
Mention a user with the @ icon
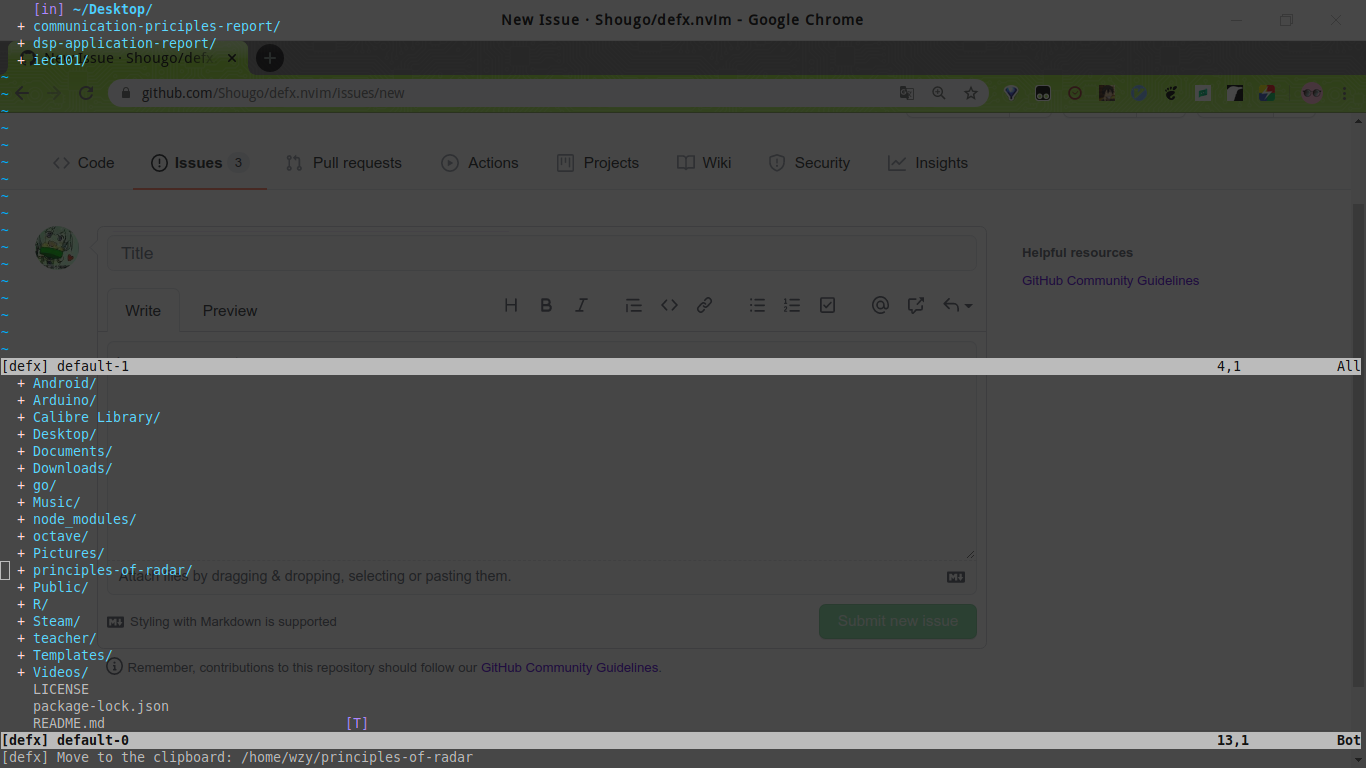click(880, 305)
